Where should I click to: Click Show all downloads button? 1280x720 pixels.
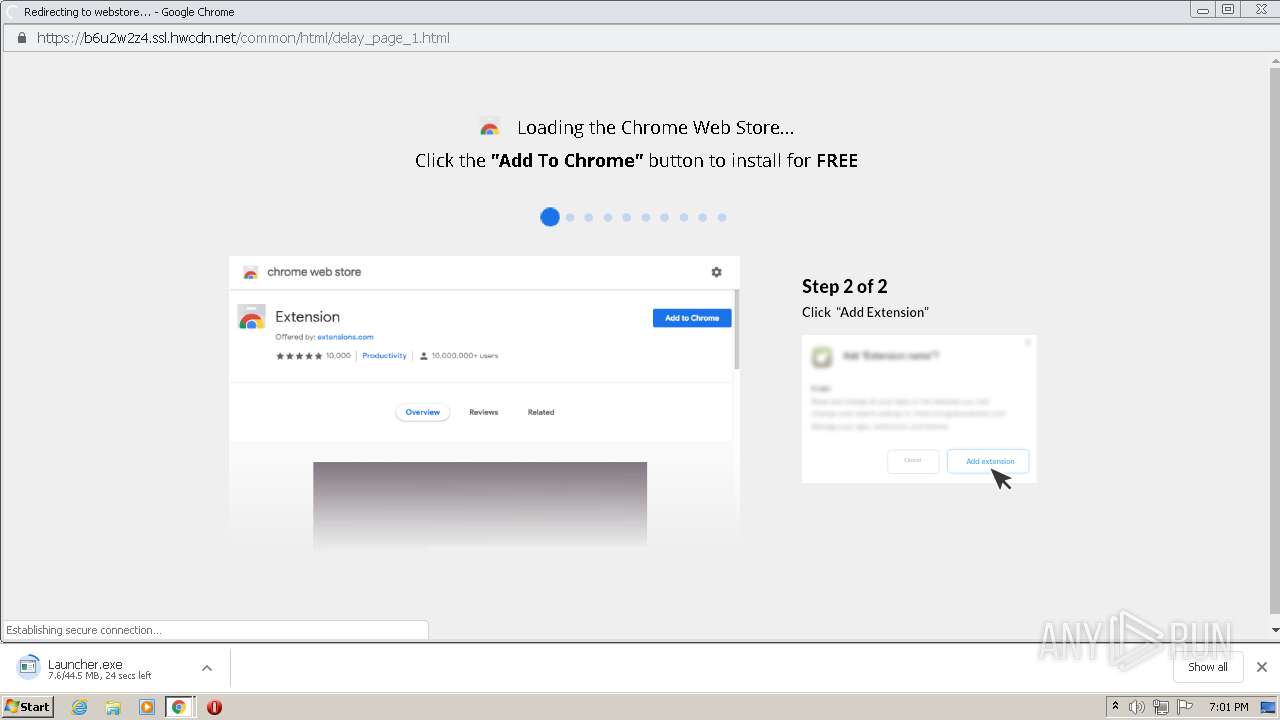coord(1208,667)
